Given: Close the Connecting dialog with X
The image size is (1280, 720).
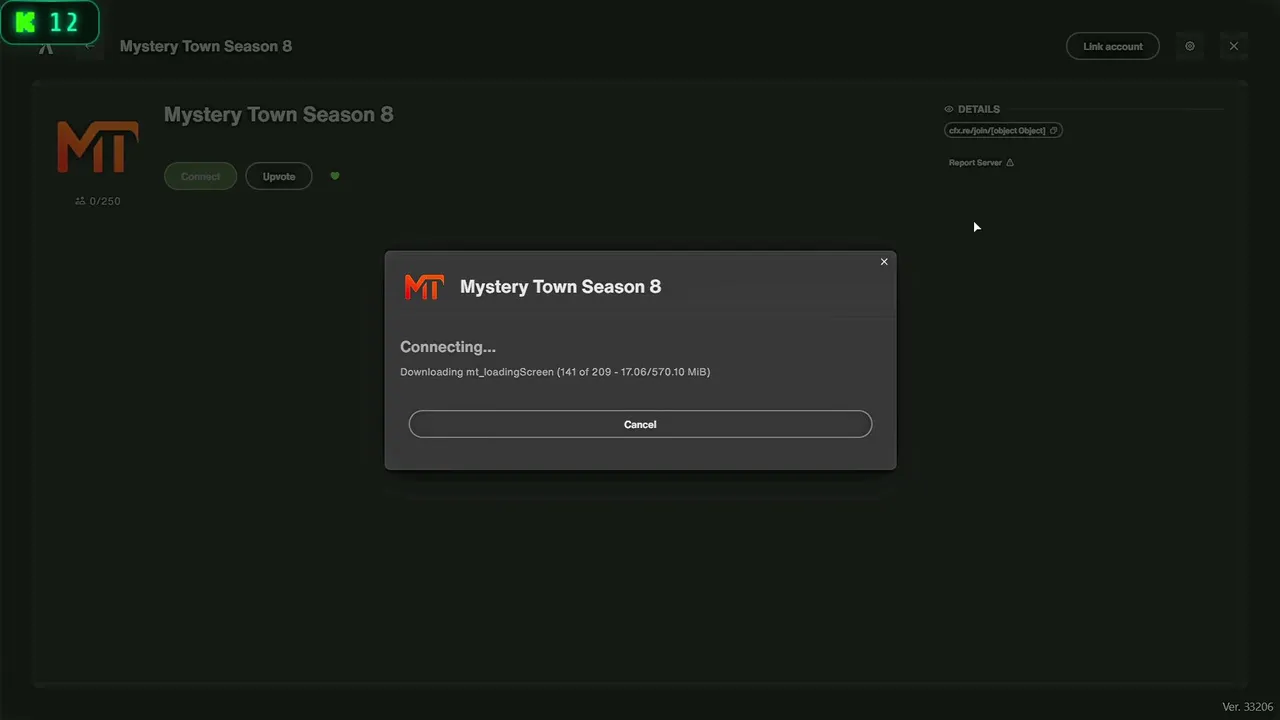Looking at the screenshot, I should [x=884, y=262].
